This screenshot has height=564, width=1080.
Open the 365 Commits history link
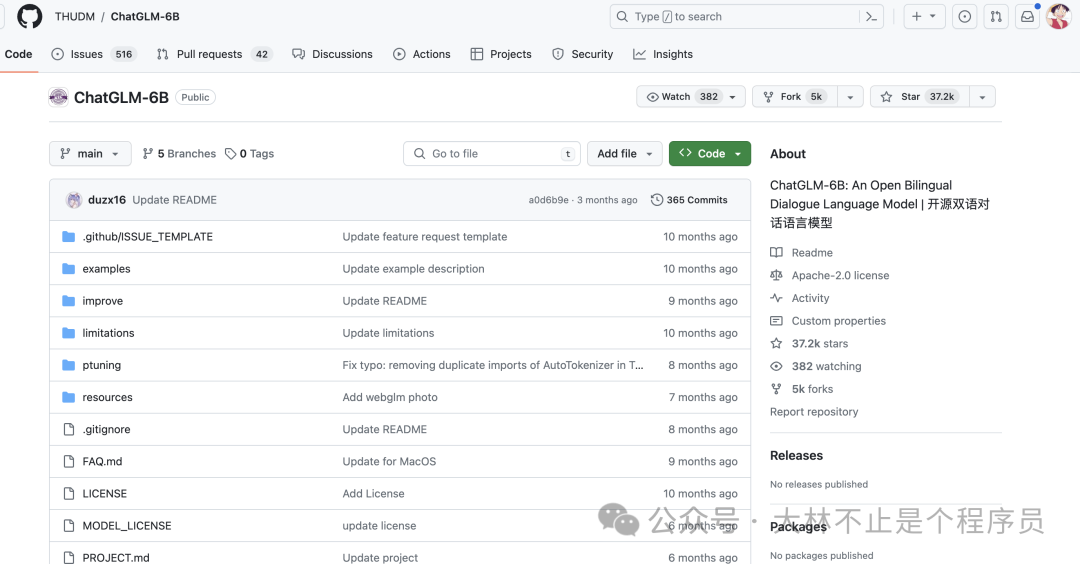point(689,200)
